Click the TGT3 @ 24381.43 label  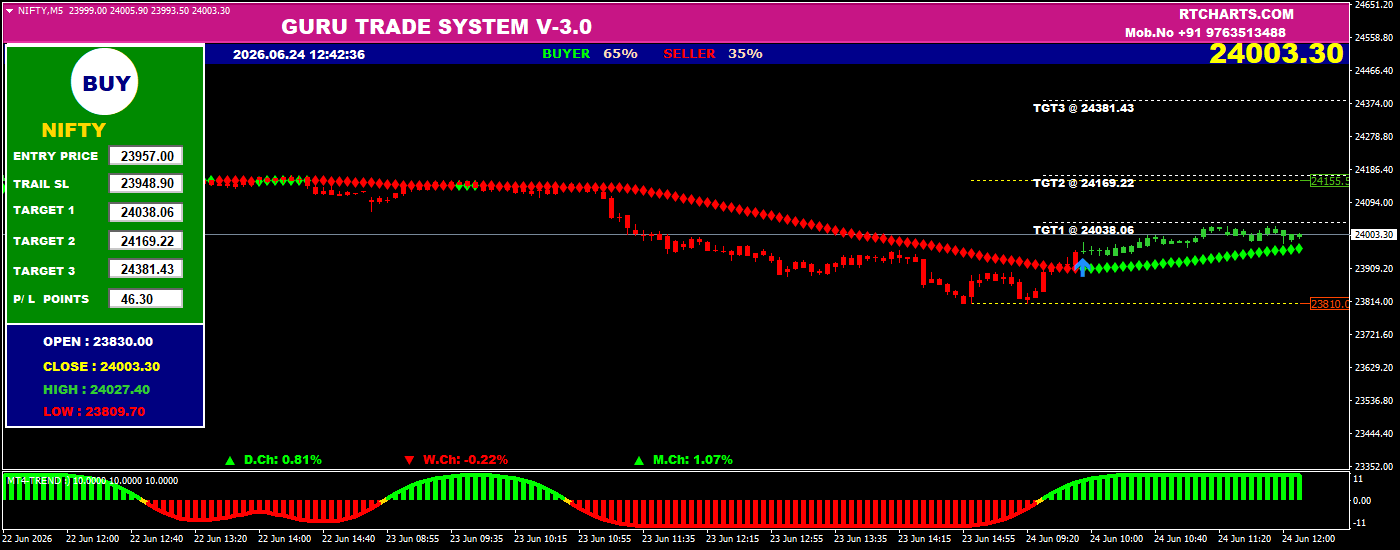point(1083,108)
